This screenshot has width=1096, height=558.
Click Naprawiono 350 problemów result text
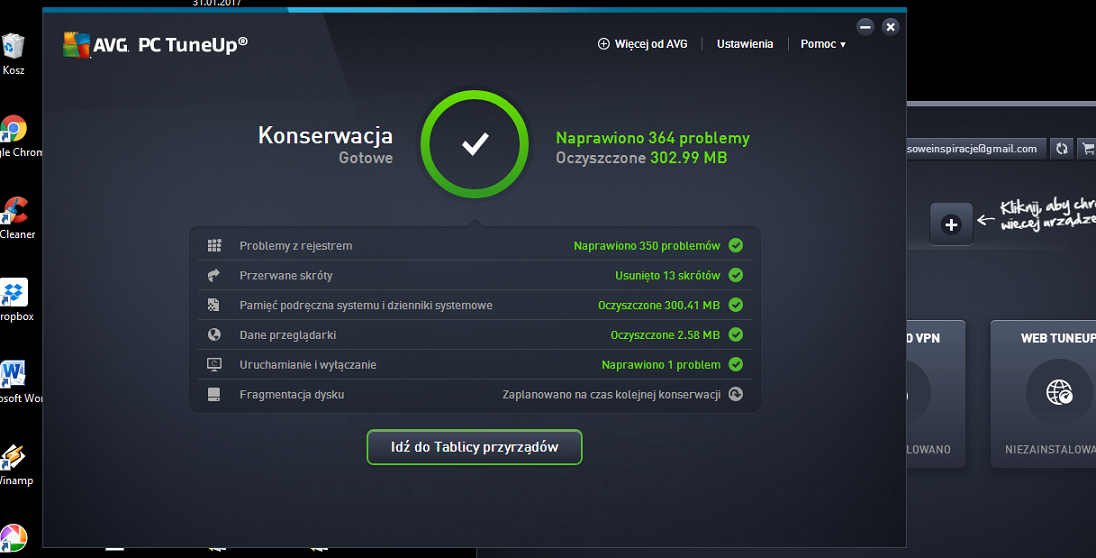click(x=647, y=246)
